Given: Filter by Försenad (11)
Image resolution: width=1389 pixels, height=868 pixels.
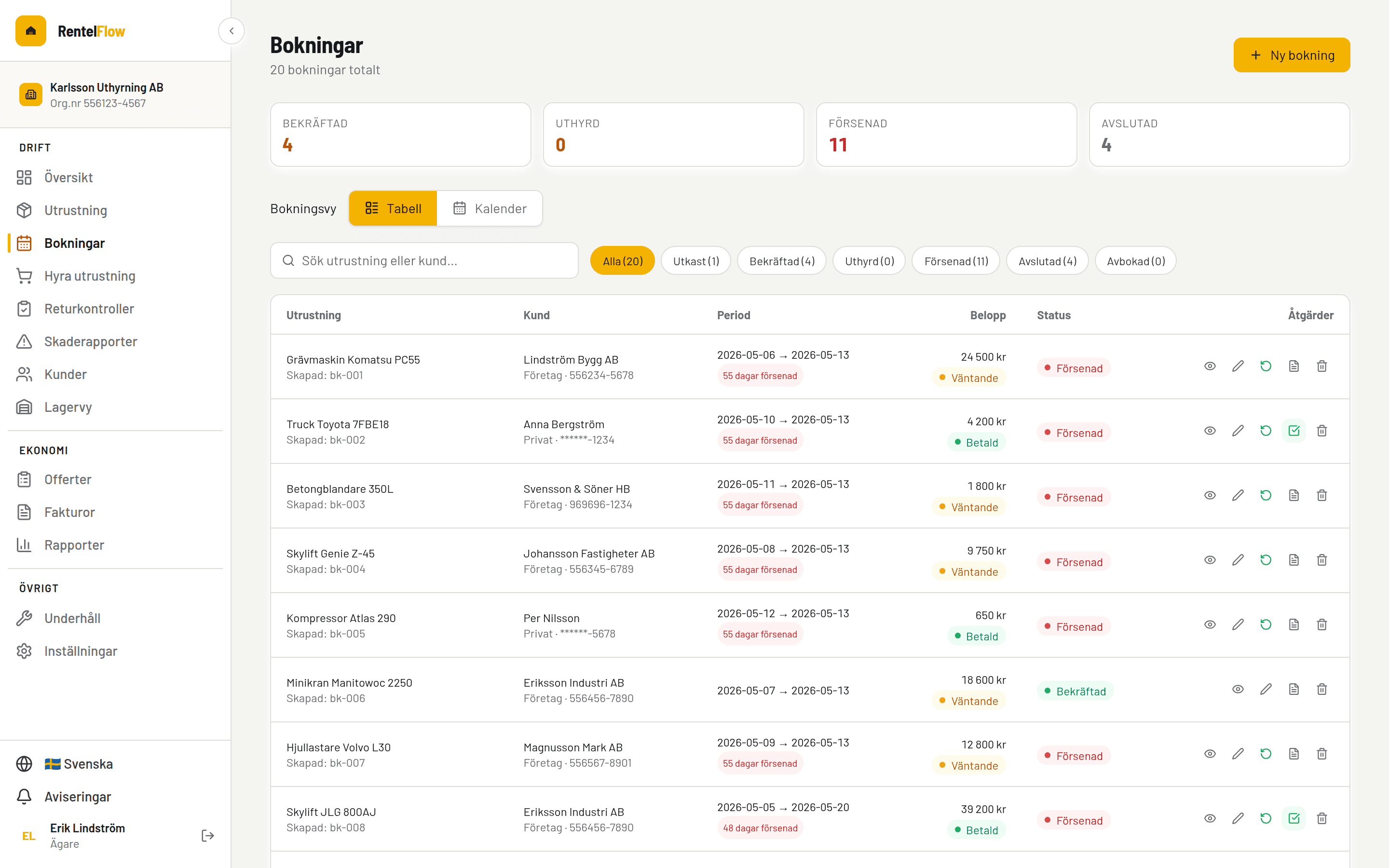Looking at the screenshot, I should (955, 261).
